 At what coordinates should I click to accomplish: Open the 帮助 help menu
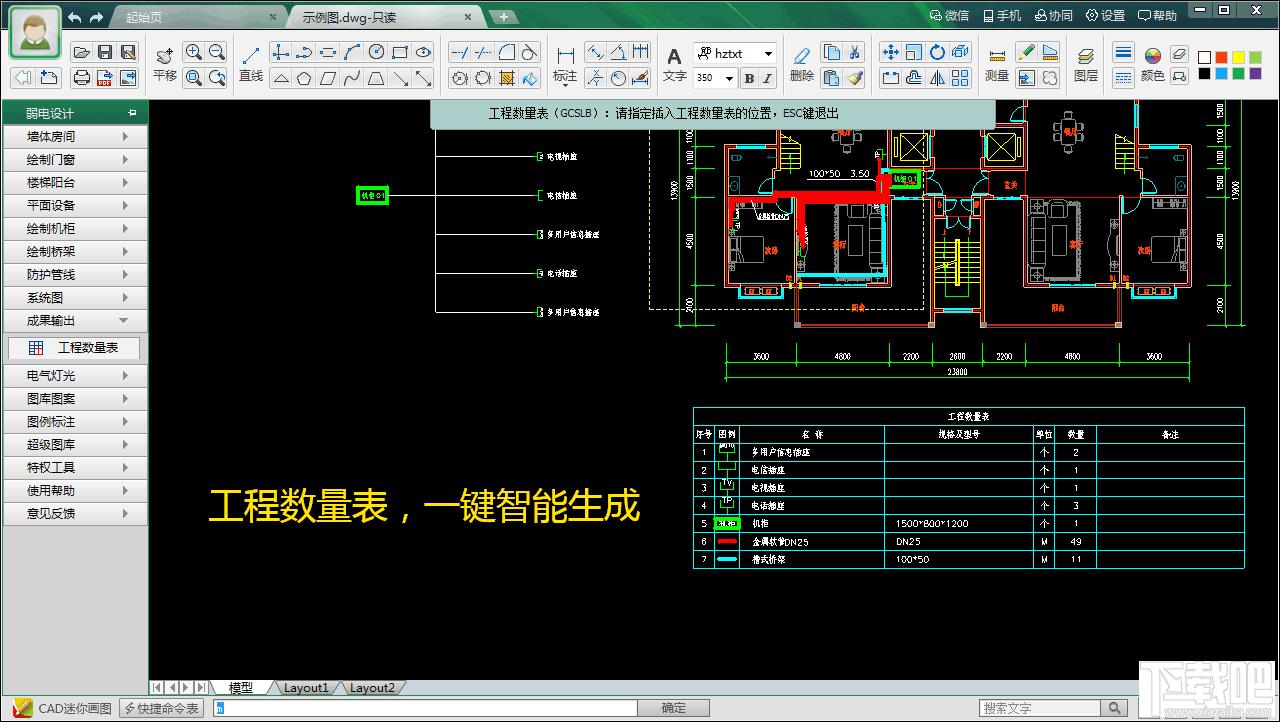(x=1157, y=16)
